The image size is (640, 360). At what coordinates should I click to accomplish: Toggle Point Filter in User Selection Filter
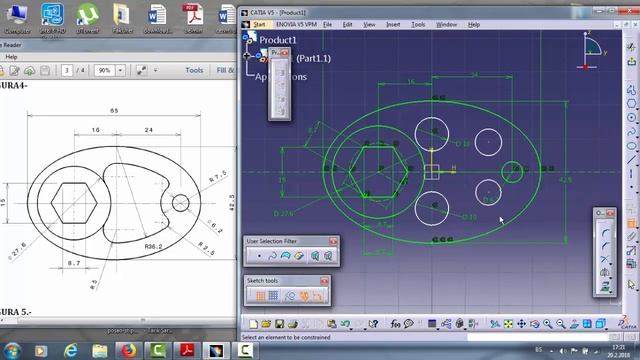coord(260,256)
